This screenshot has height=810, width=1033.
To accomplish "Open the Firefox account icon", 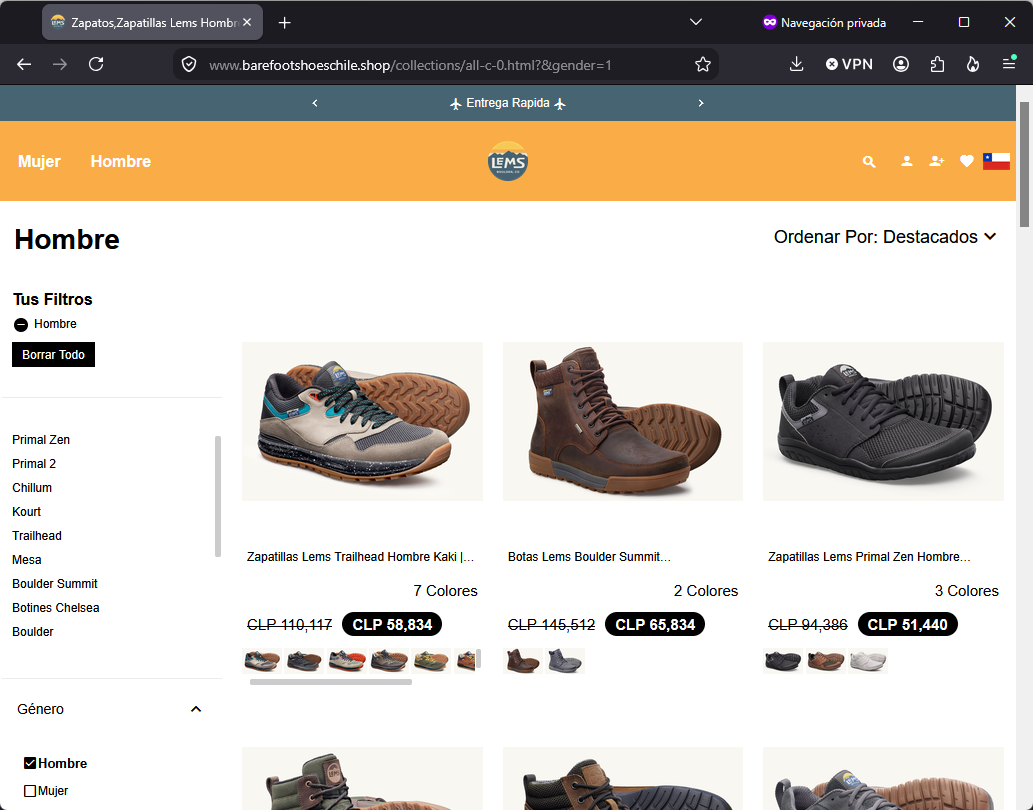I will 901,64.
